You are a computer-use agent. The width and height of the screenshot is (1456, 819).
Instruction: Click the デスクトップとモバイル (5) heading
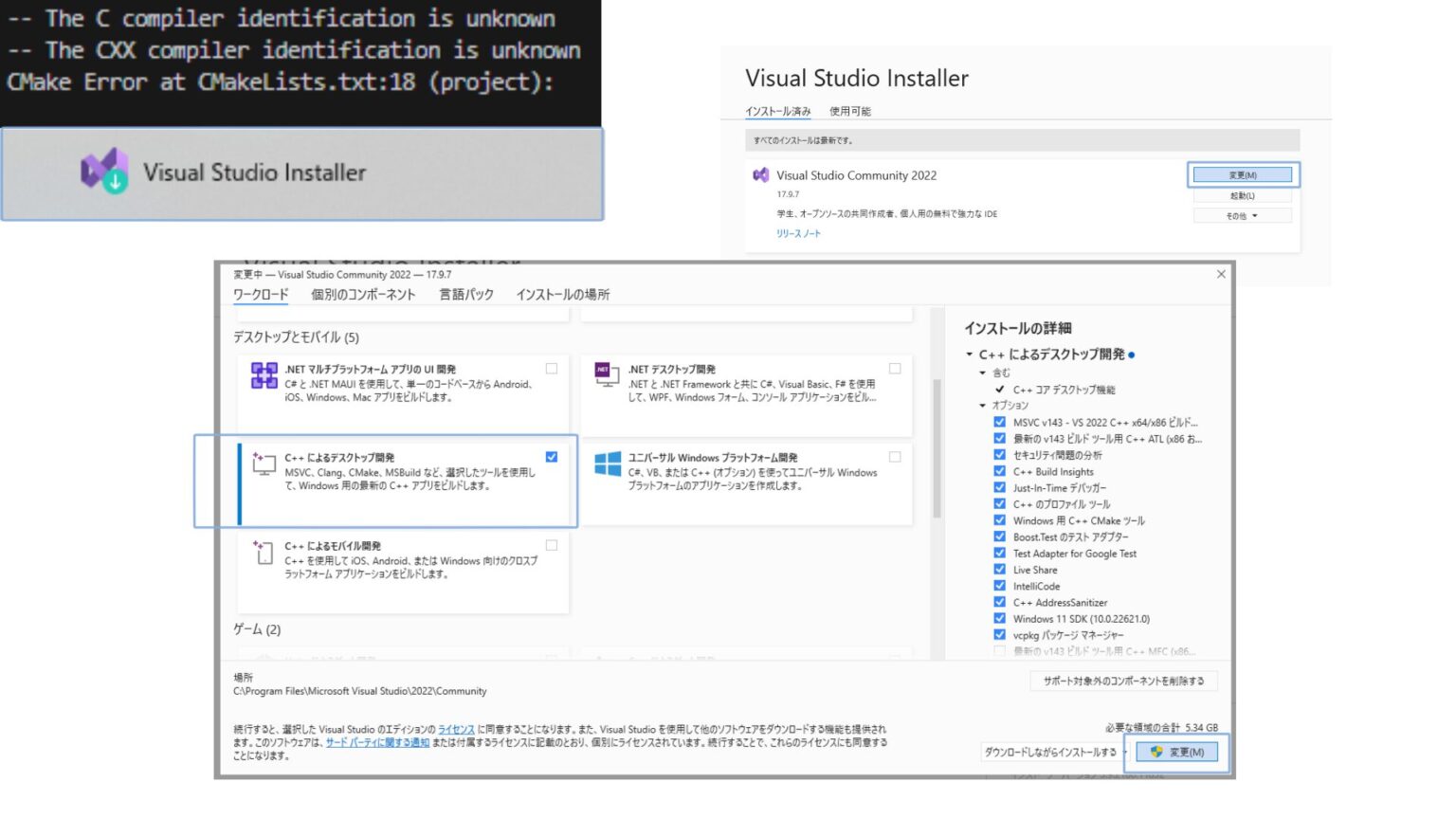coord(296,337)
